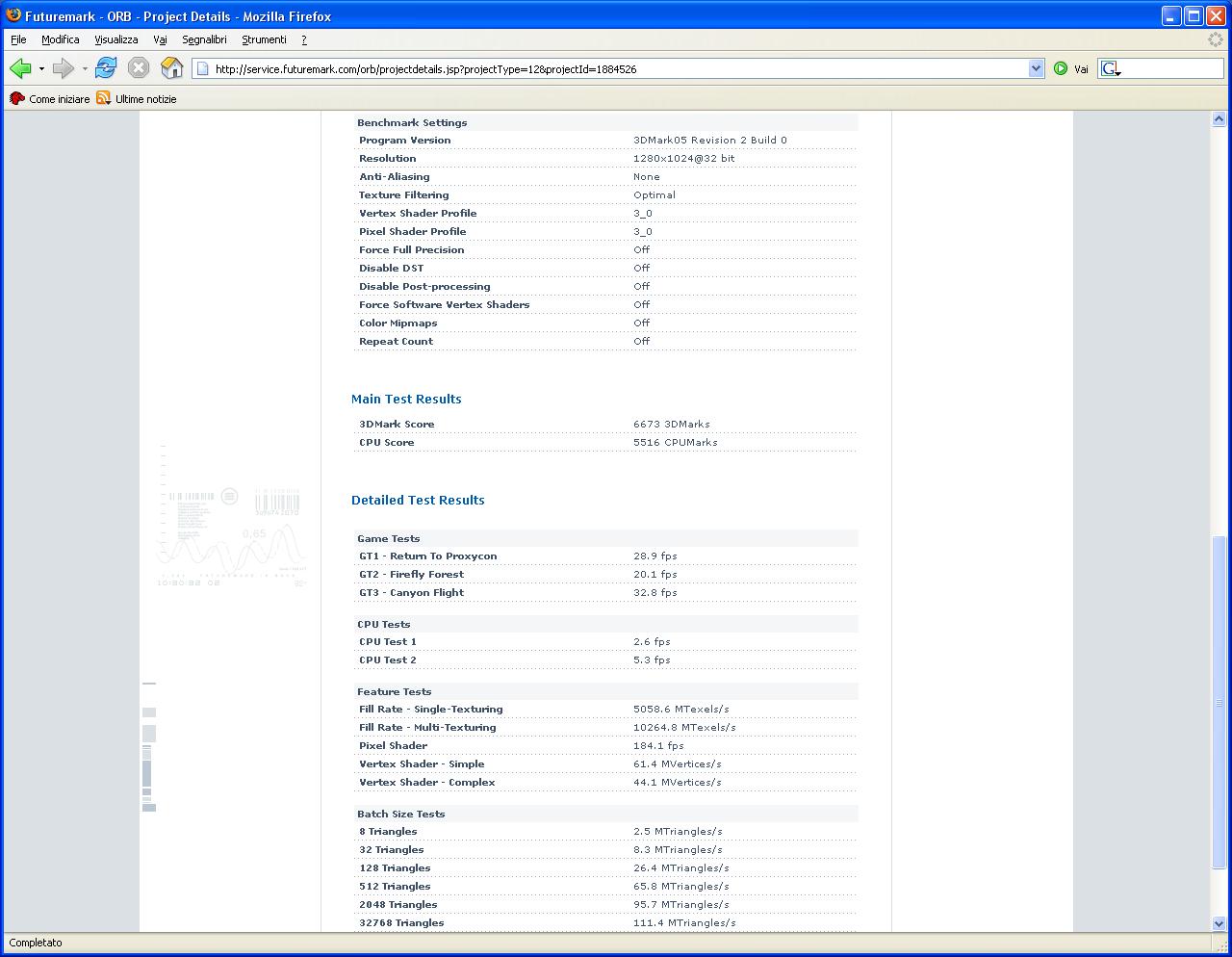Click the 32768 Triangles label

401,922
